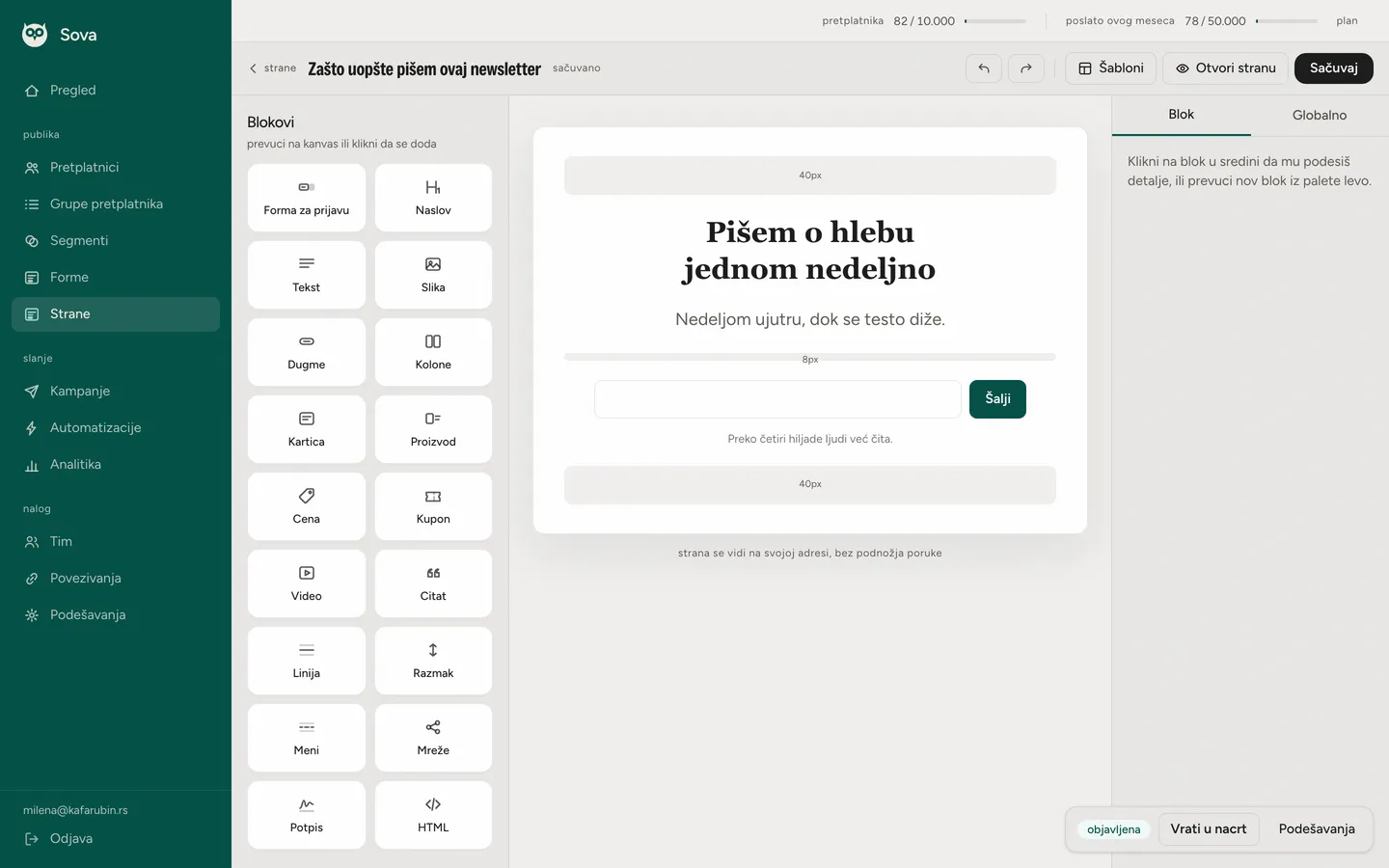Insert the Slika image block
Viewport: 1389px width, 868px height.
433,275
